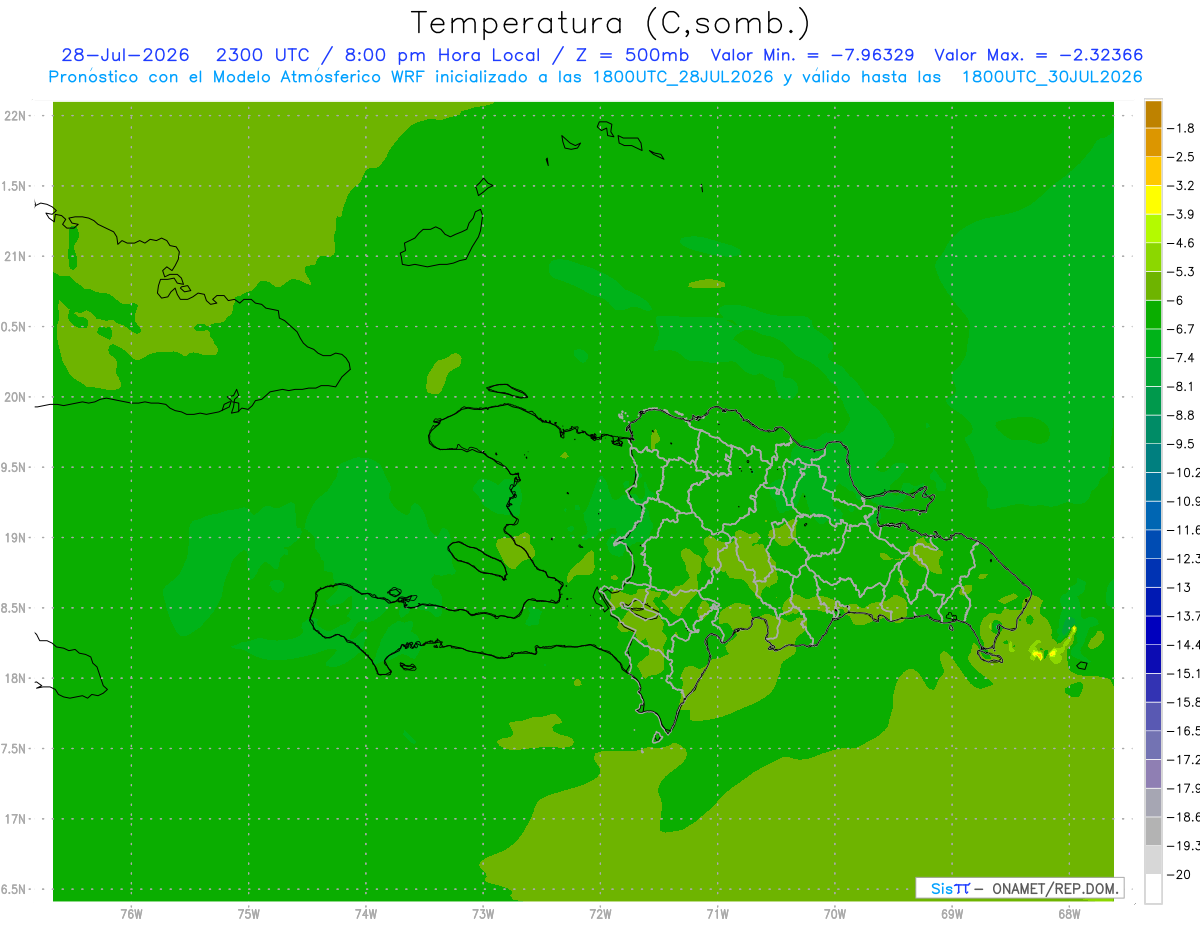Click the 19N latitude axis label
Screen dimensions: 1200x927
coord(17,538)
